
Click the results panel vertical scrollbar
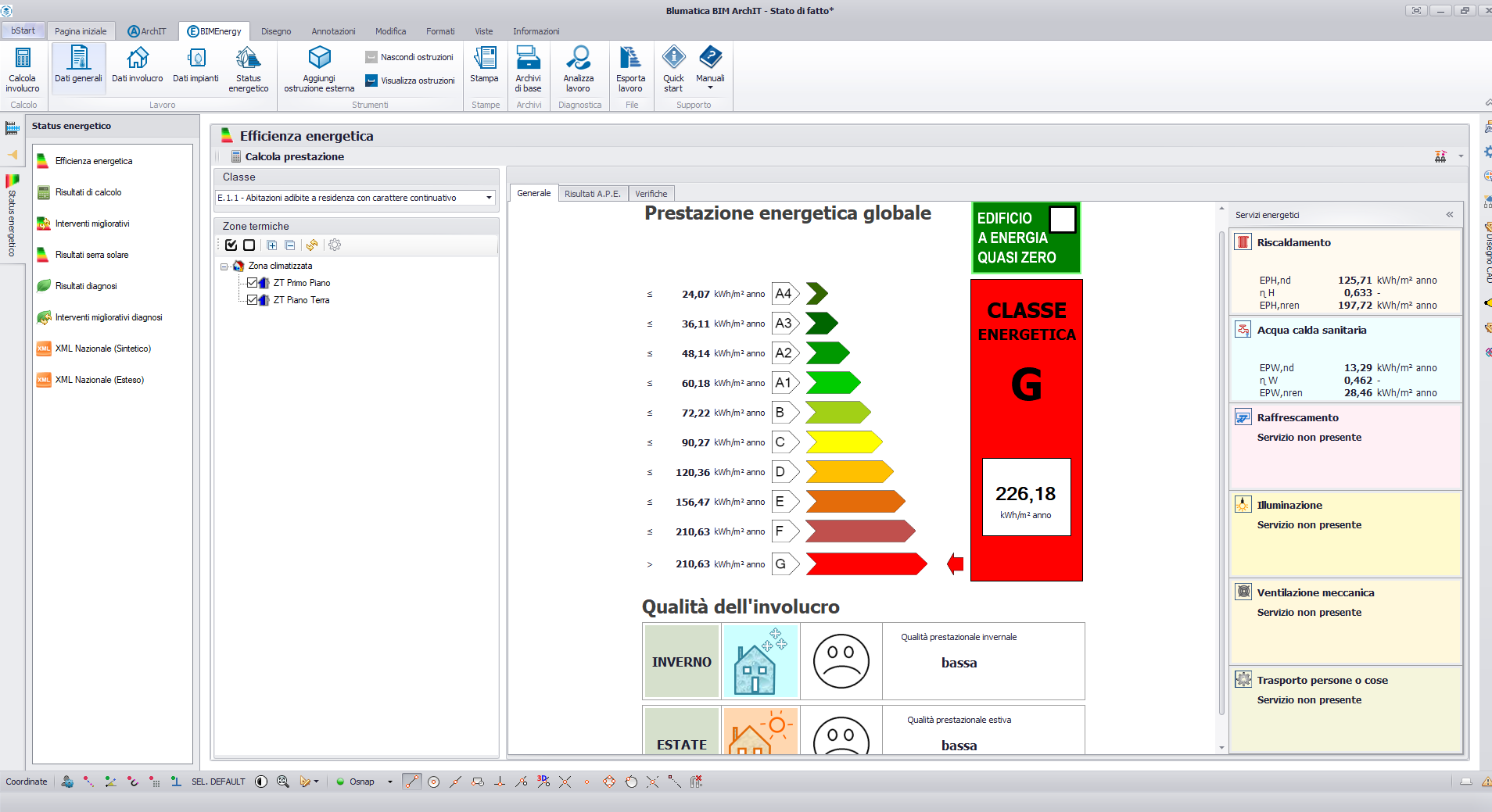[1221, 469]
